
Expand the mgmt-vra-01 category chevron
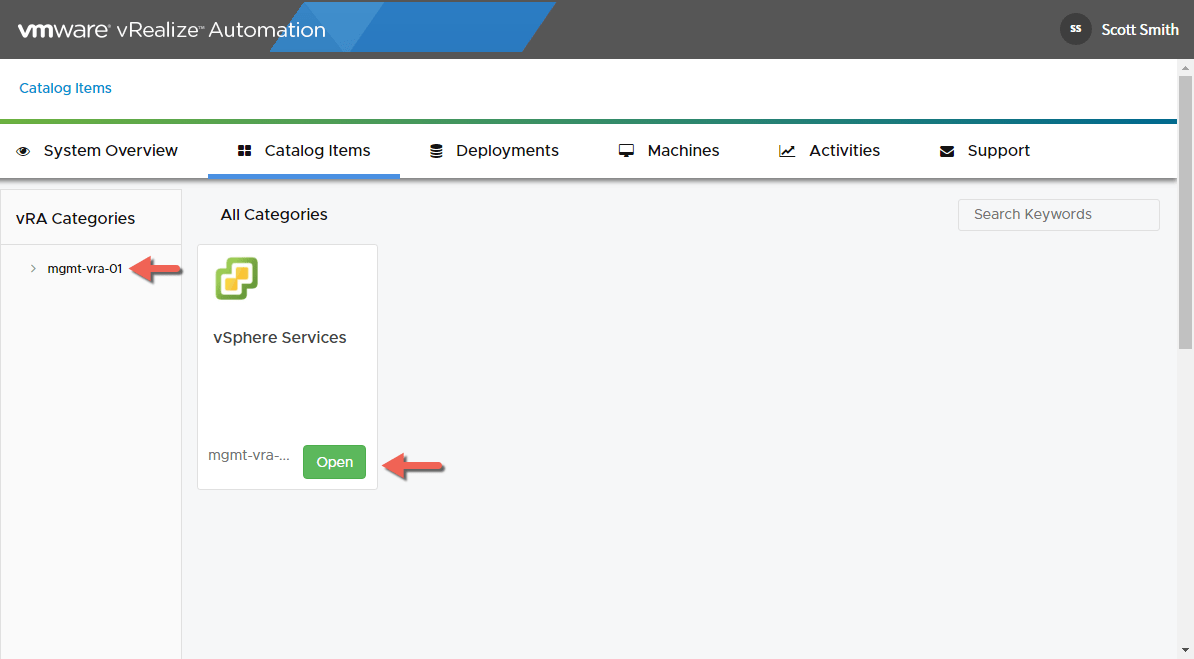33,268
